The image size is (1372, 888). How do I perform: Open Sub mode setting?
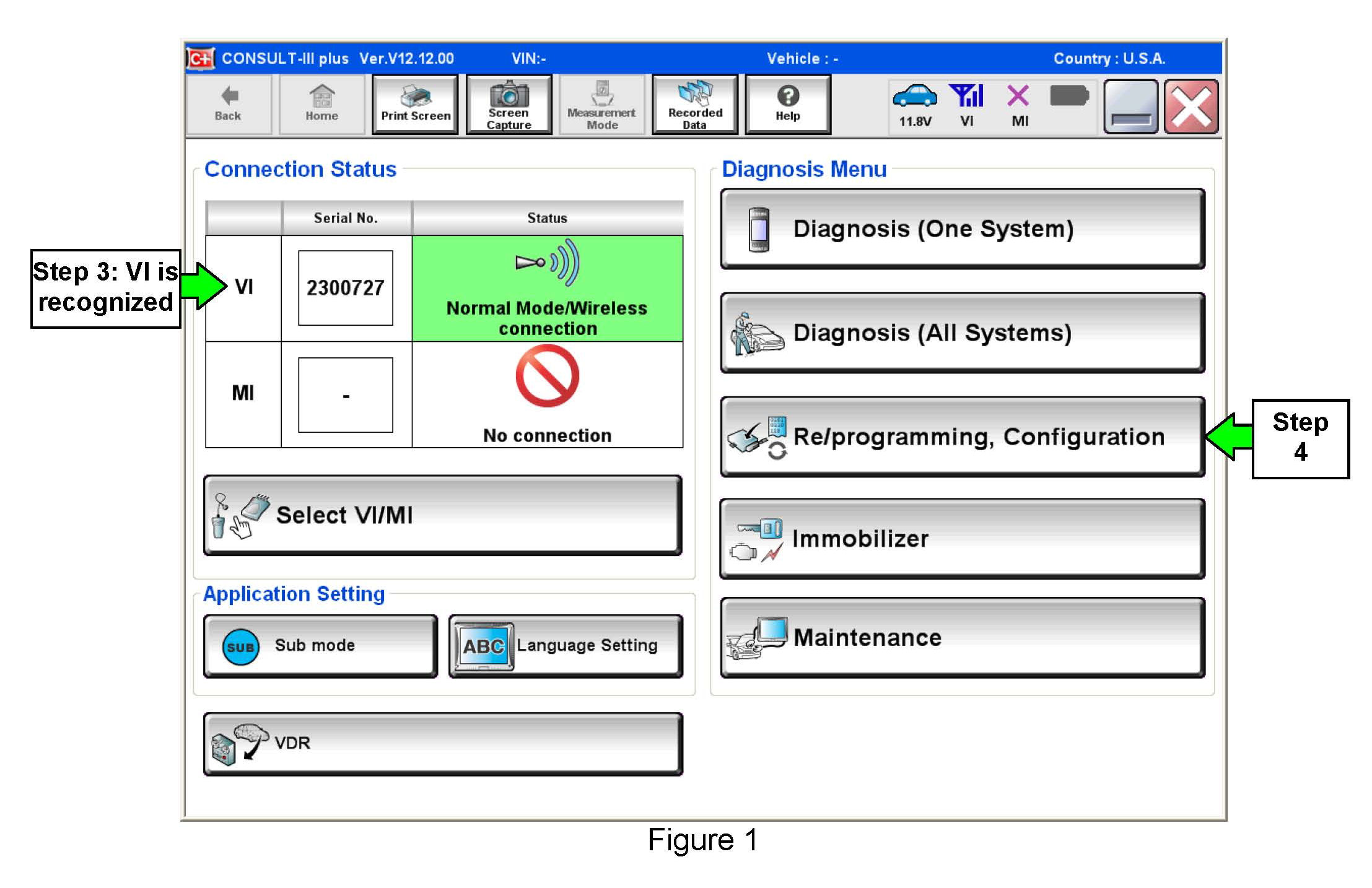(320, 646)
